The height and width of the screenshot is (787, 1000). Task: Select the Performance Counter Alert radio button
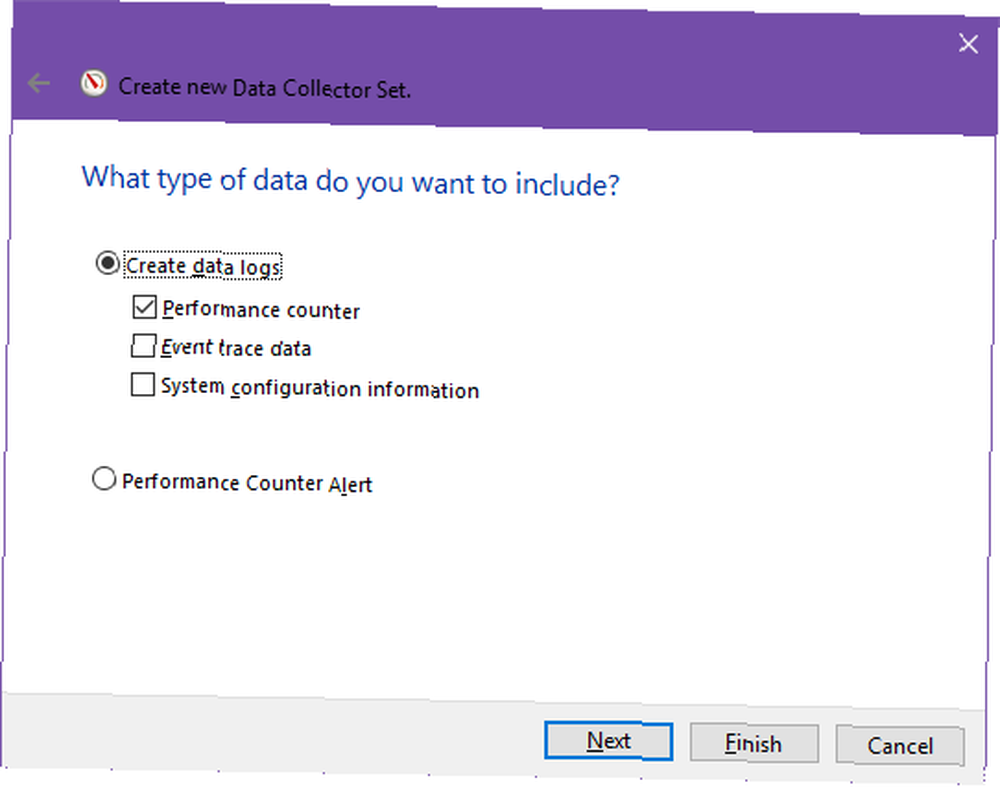coord(103,478)
